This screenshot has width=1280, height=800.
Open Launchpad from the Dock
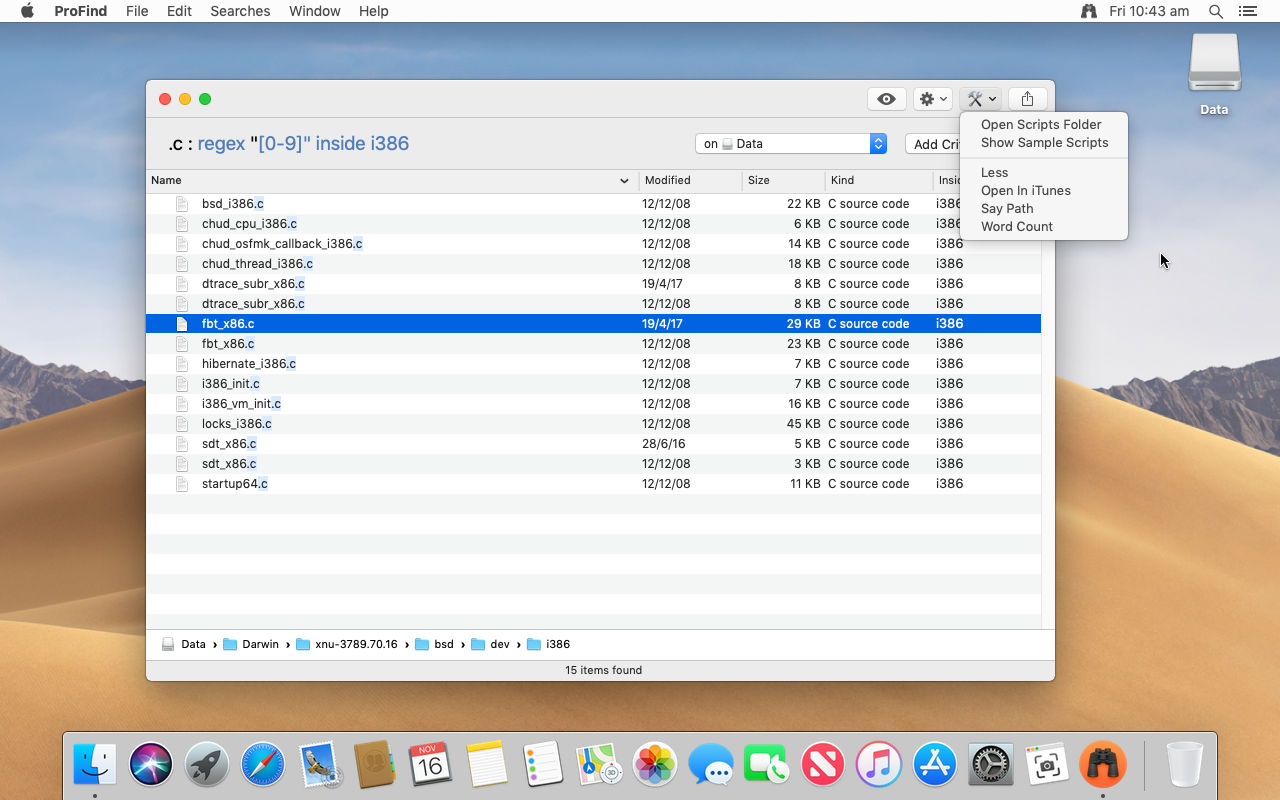(x=207, y=765)
